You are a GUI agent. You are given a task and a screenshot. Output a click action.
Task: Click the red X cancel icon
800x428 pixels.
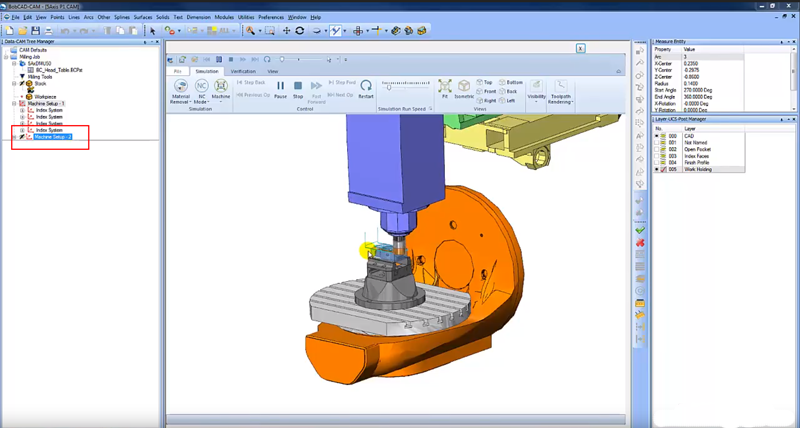click(640, 243)
